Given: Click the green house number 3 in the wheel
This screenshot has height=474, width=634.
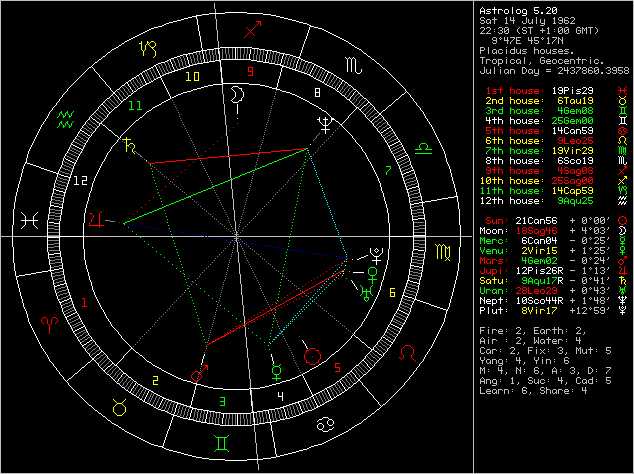Looking at the screenshot, I should [222, 402].
